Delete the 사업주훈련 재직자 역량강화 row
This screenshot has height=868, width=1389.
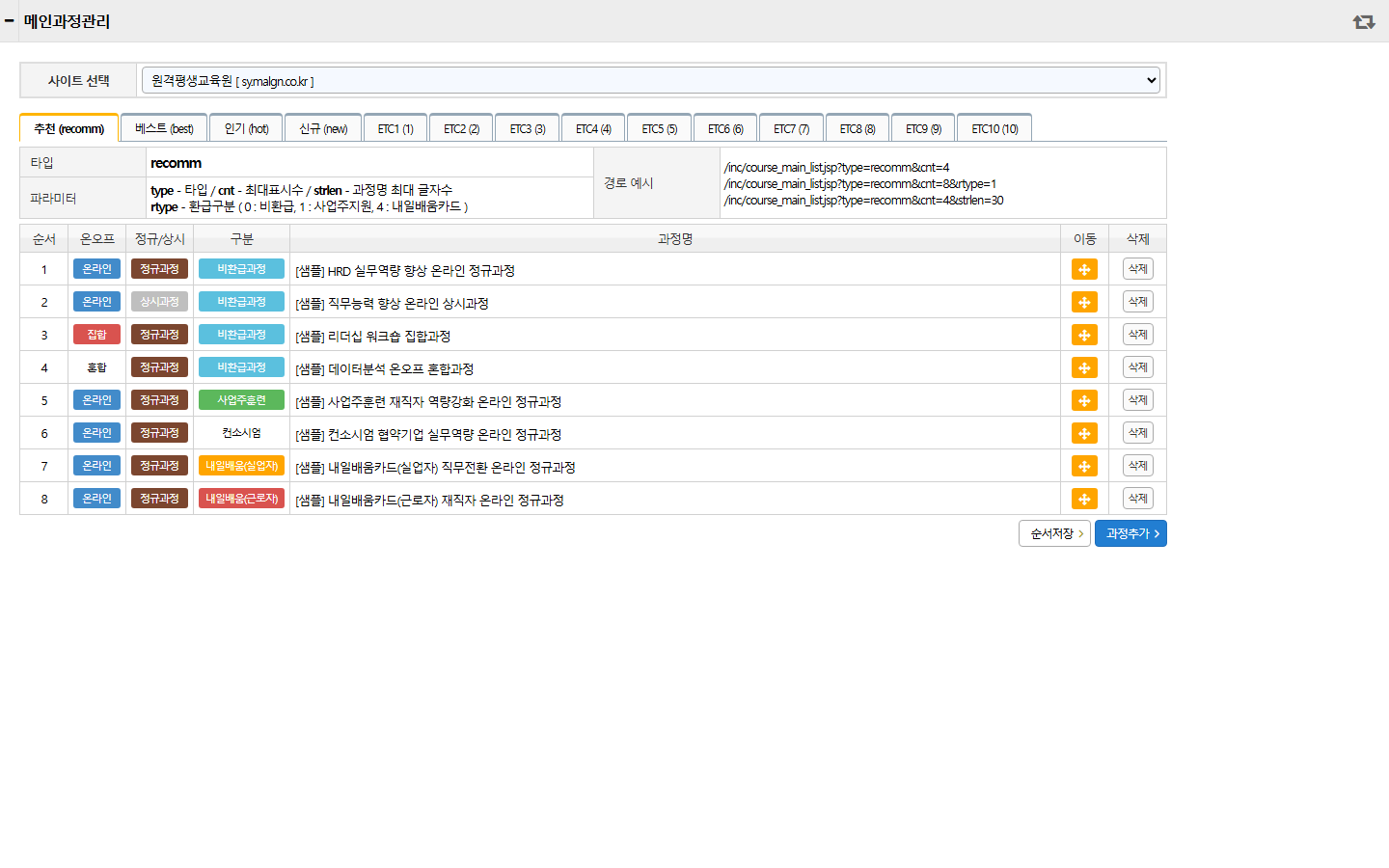pyautogui.click(x=1138, y=400)
